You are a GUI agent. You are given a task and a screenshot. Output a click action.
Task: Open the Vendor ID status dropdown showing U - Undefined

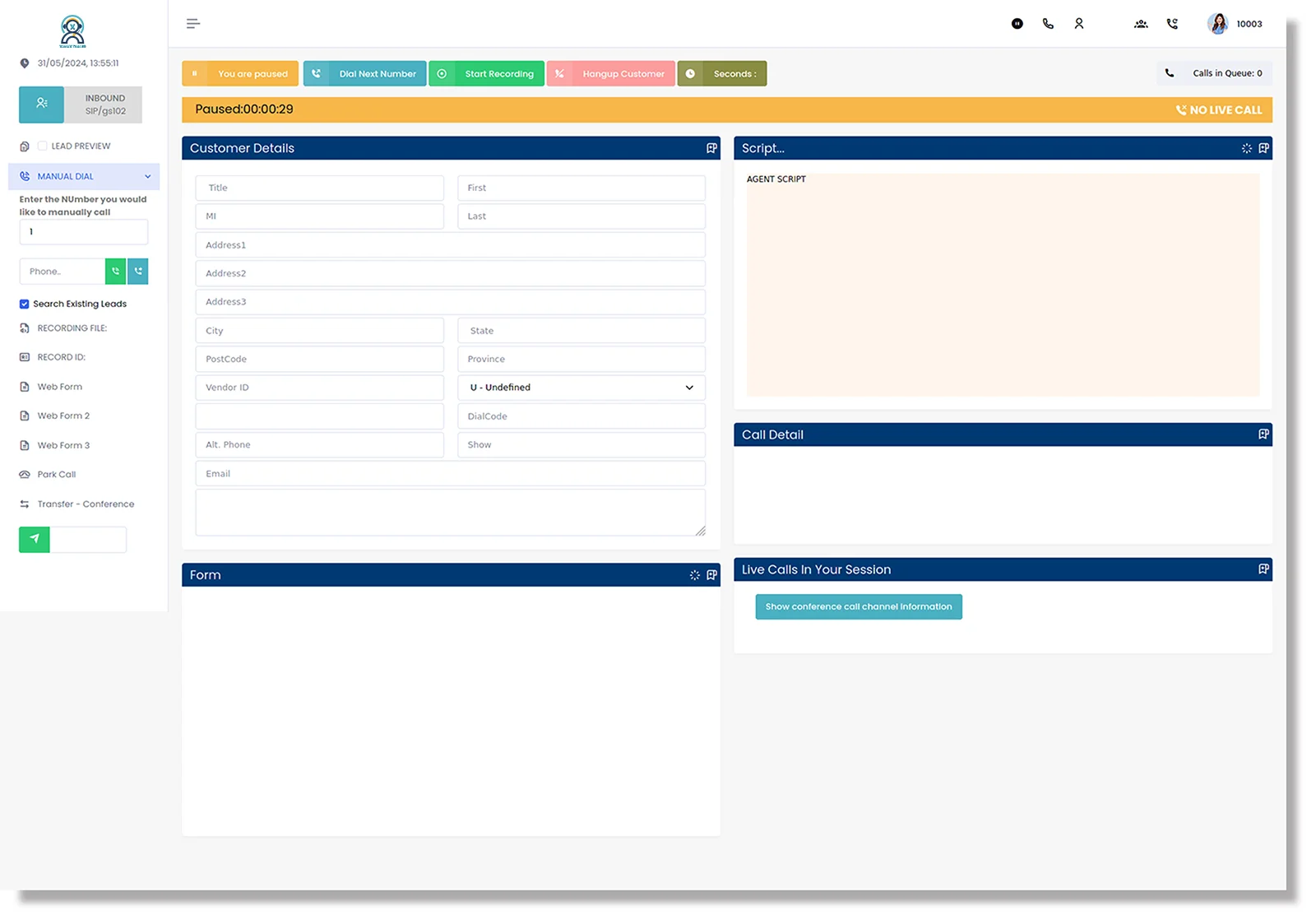tap(580, 387)
